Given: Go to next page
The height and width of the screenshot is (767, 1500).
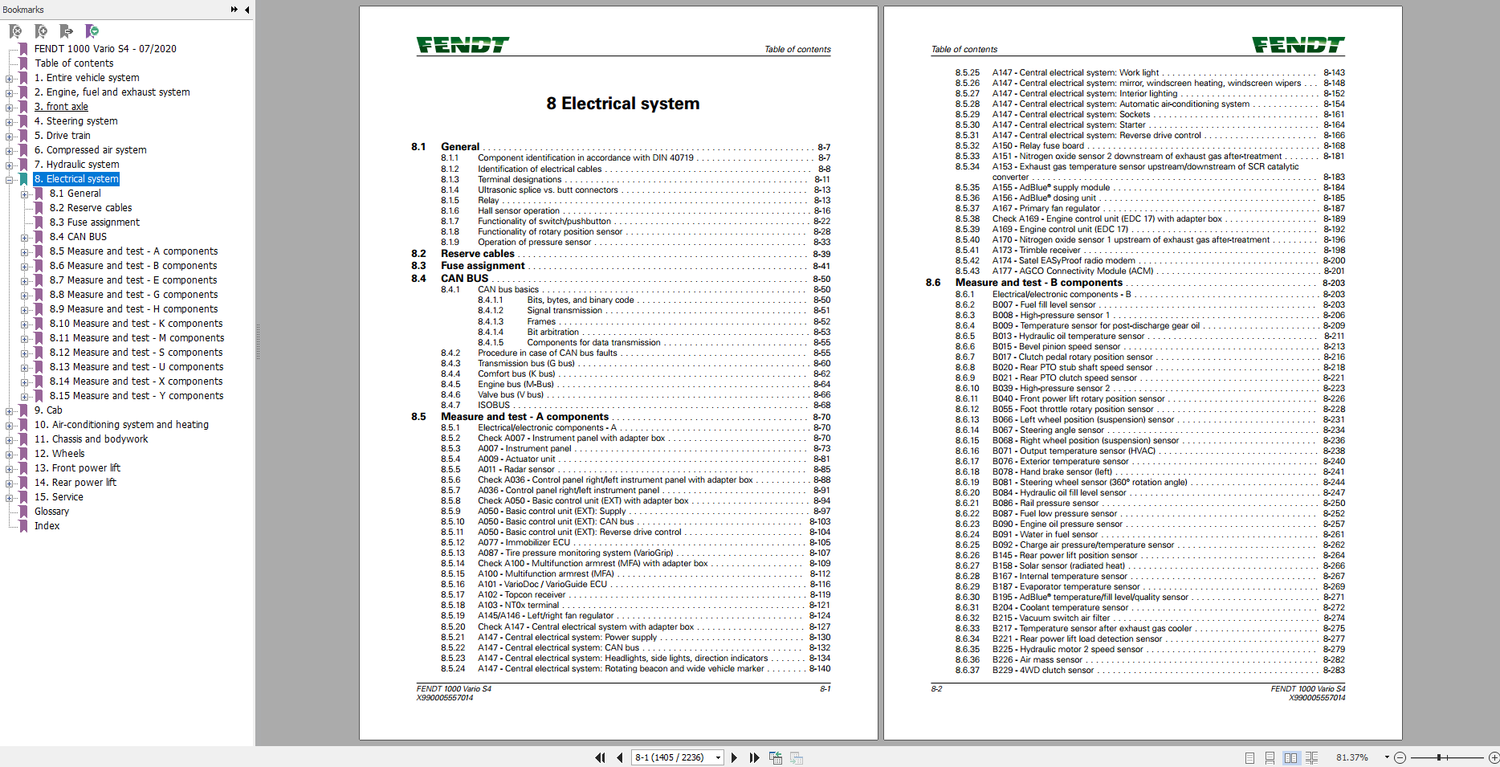Looking at the screenshot, I should click(x=735, y=758).
